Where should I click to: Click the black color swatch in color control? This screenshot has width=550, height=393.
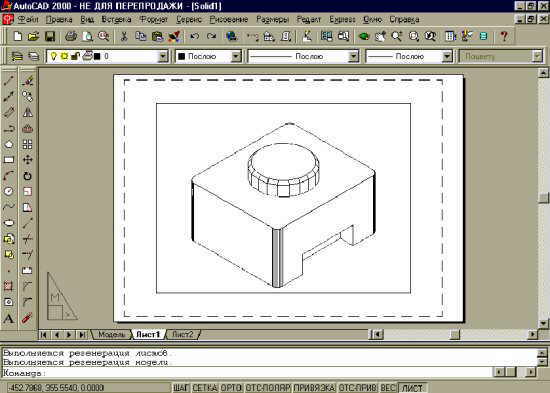[181, 56]
